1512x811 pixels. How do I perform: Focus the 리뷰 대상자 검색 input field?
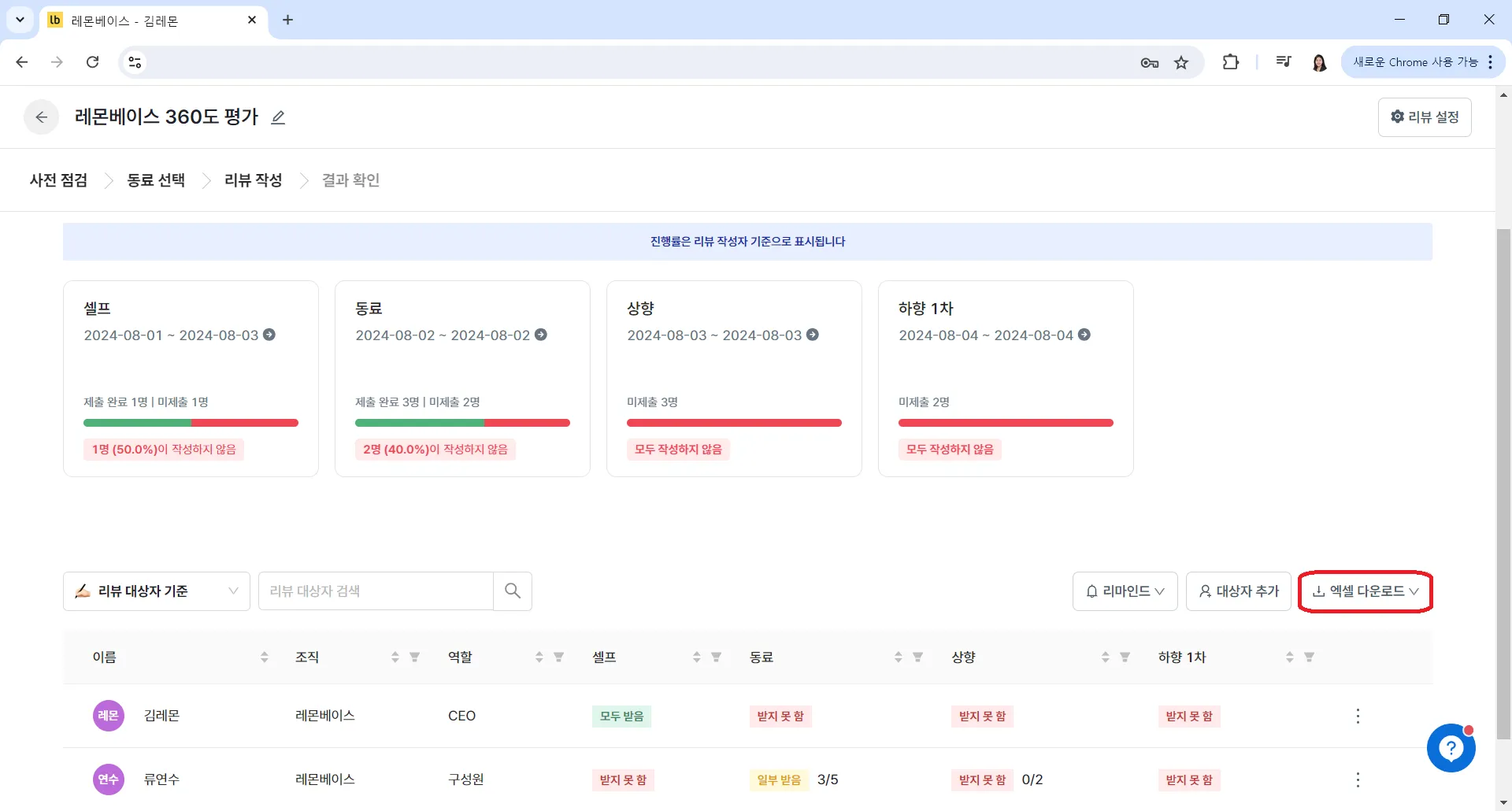click(x=376, y=591)
